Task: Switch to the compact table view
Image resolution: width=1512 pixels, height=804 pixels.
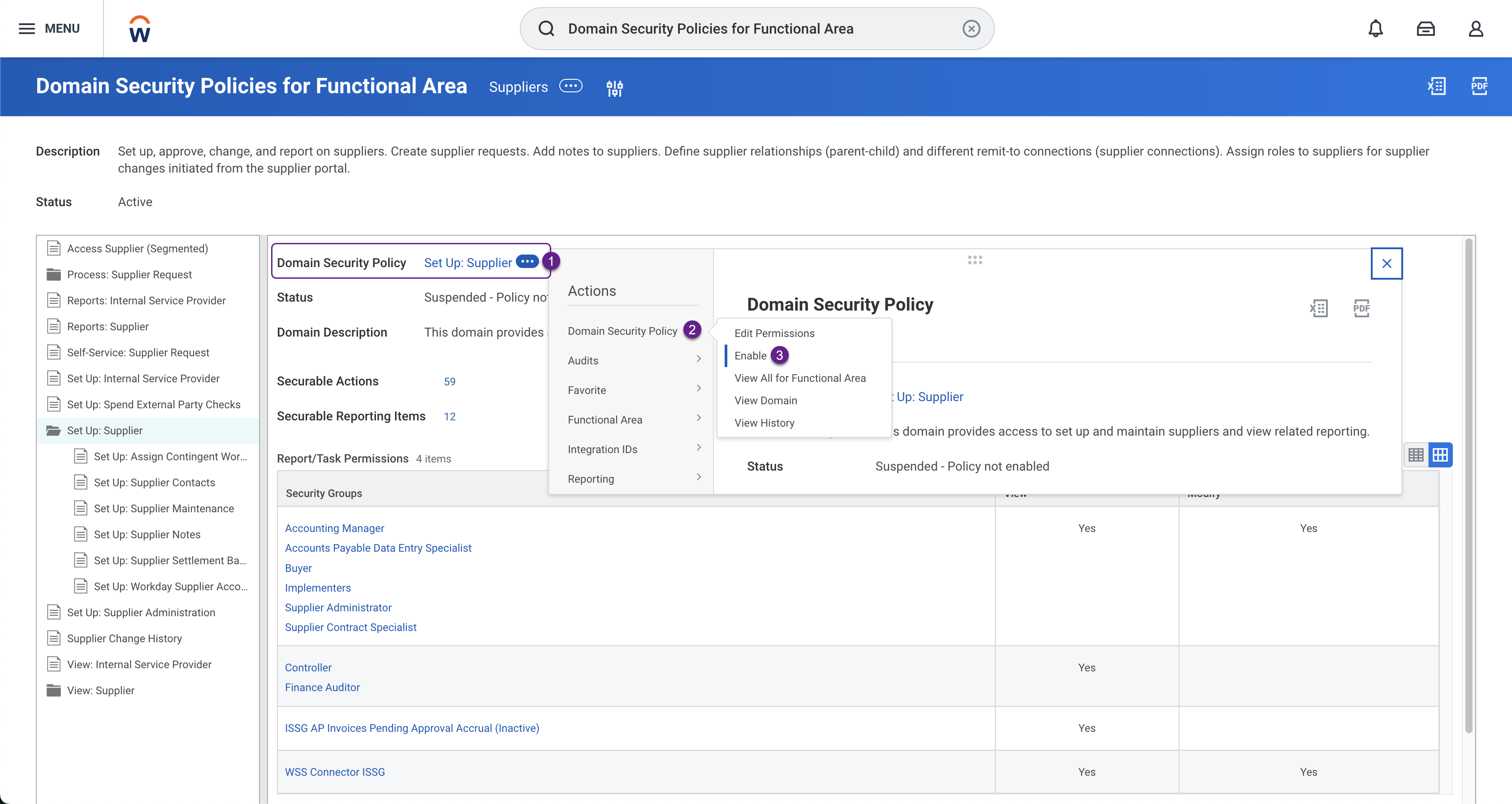Action: 1417,454
